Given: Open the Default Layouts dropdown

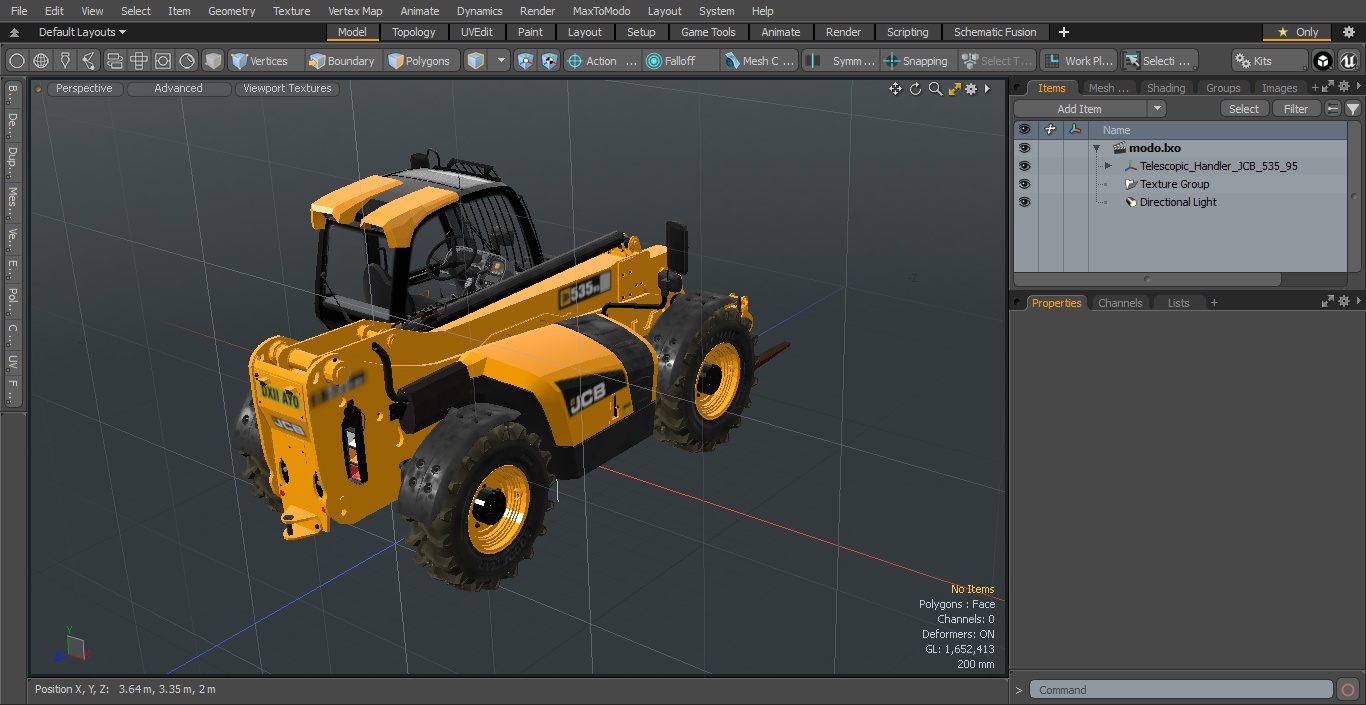Looking at the screenshot, I should click(82, 32).
